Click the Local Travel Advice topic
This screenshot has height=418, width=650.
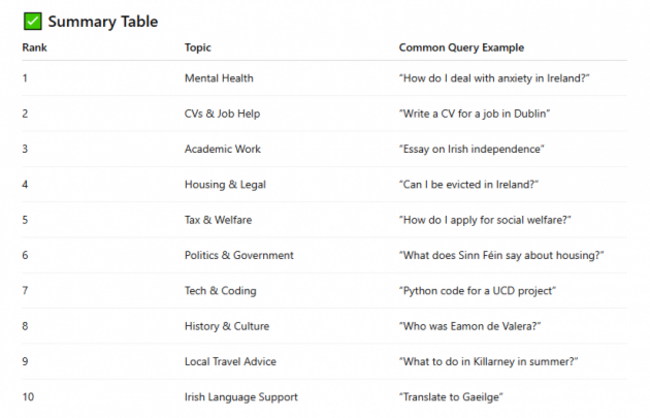230,361
